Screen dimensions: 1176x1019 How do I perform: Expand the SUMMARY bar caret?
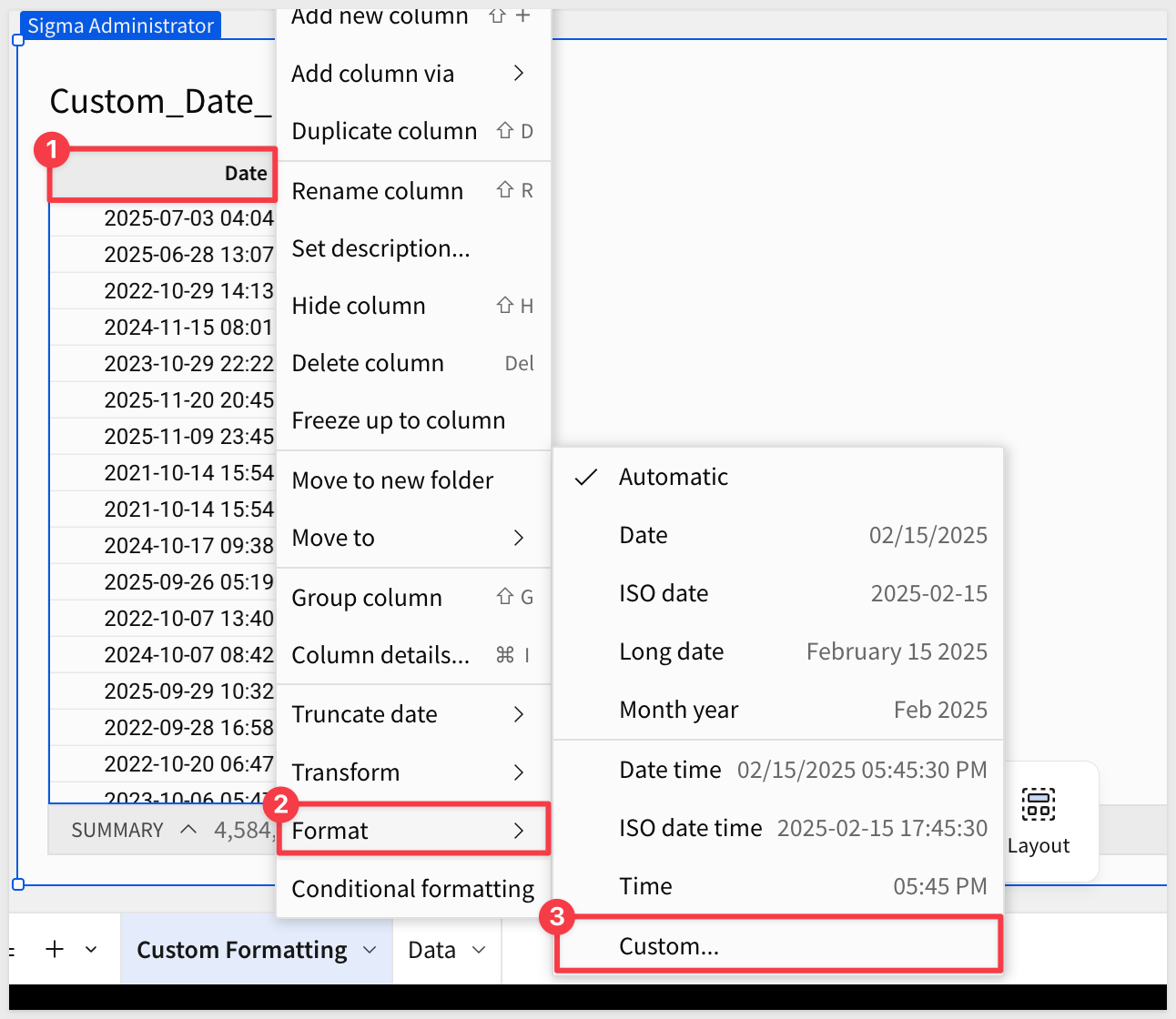coord(188,830)
